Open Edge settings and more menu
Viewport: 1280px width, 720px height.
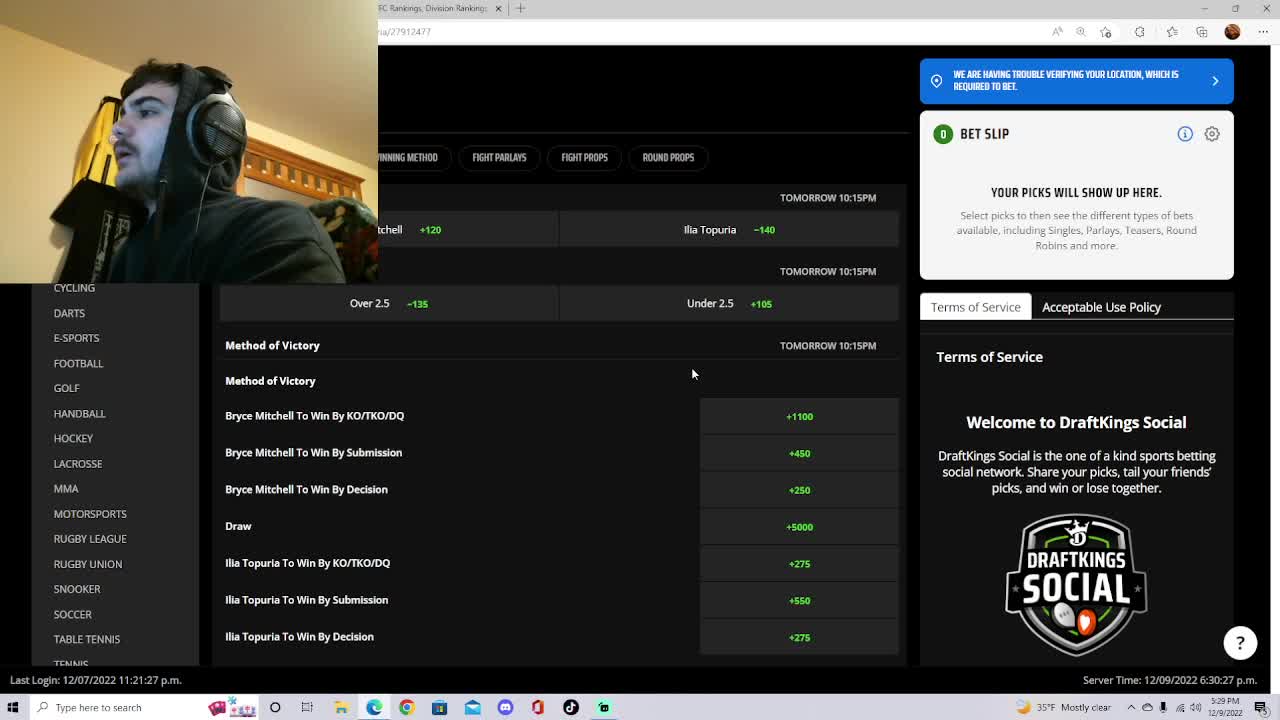coord(1261,32)
